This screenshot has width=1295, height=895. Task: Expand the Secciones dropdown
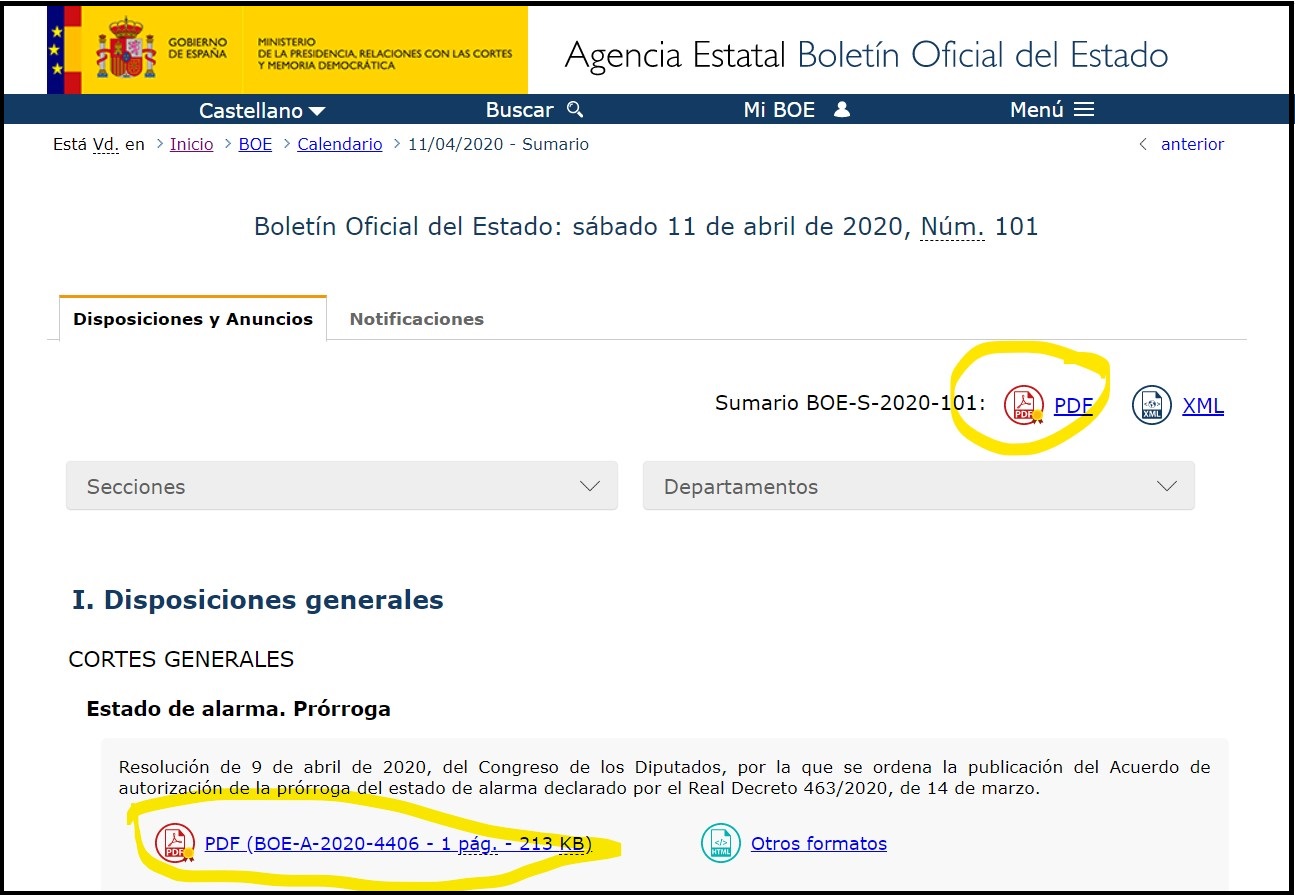tap(342, 486)
